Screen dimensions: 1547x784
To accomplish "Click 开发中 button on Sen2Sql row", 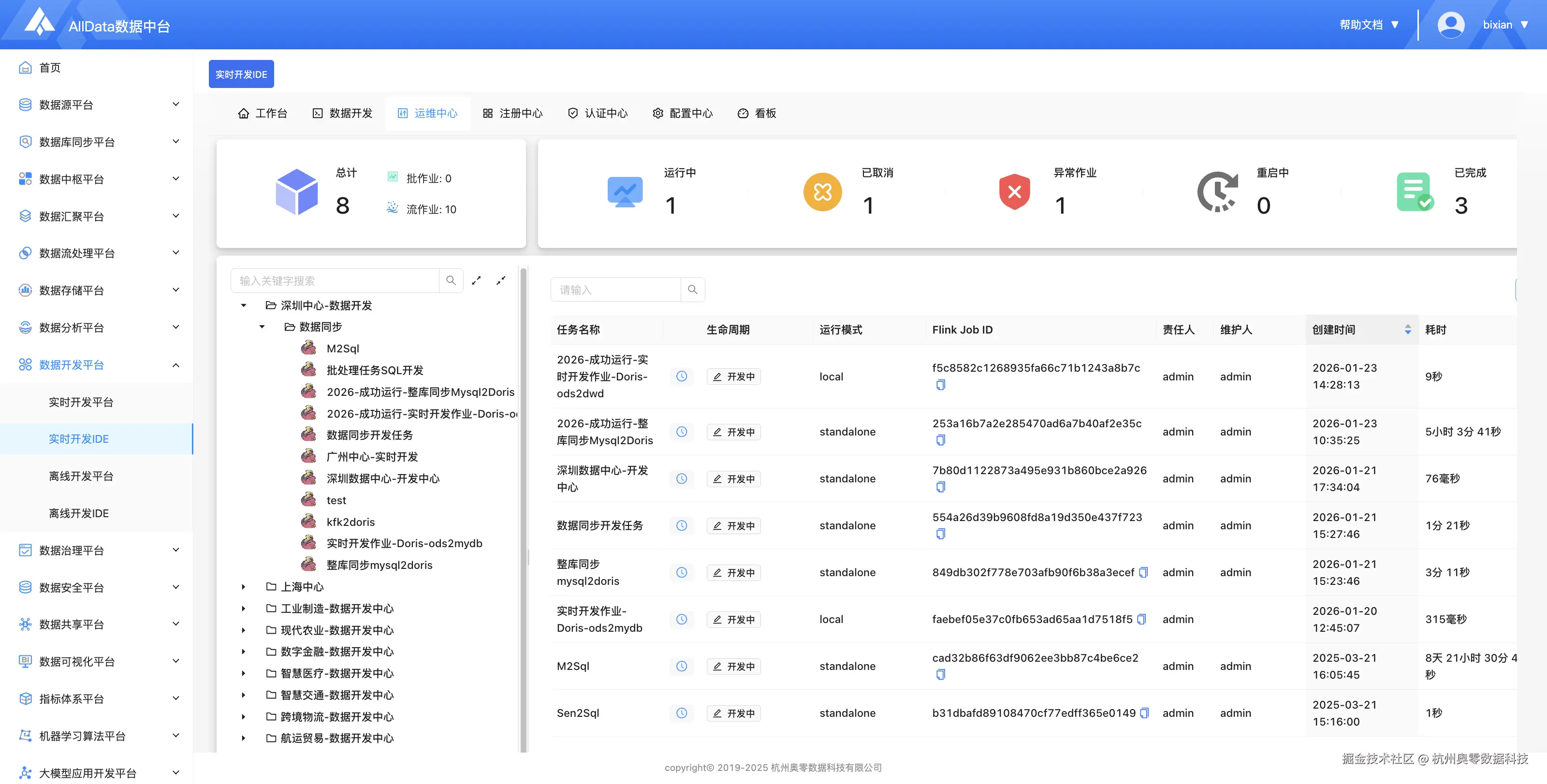I will point(733,713).
